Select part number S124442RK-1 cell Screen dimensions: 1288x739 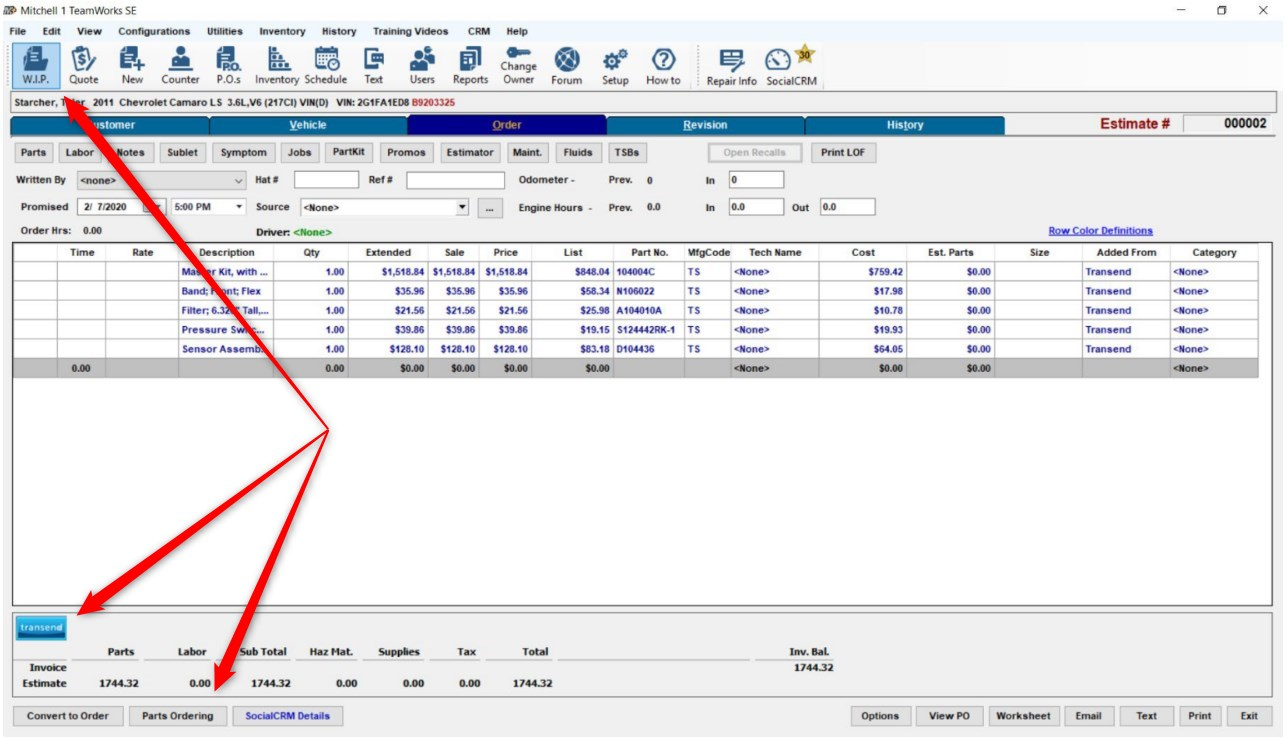[x=648, y=330]
